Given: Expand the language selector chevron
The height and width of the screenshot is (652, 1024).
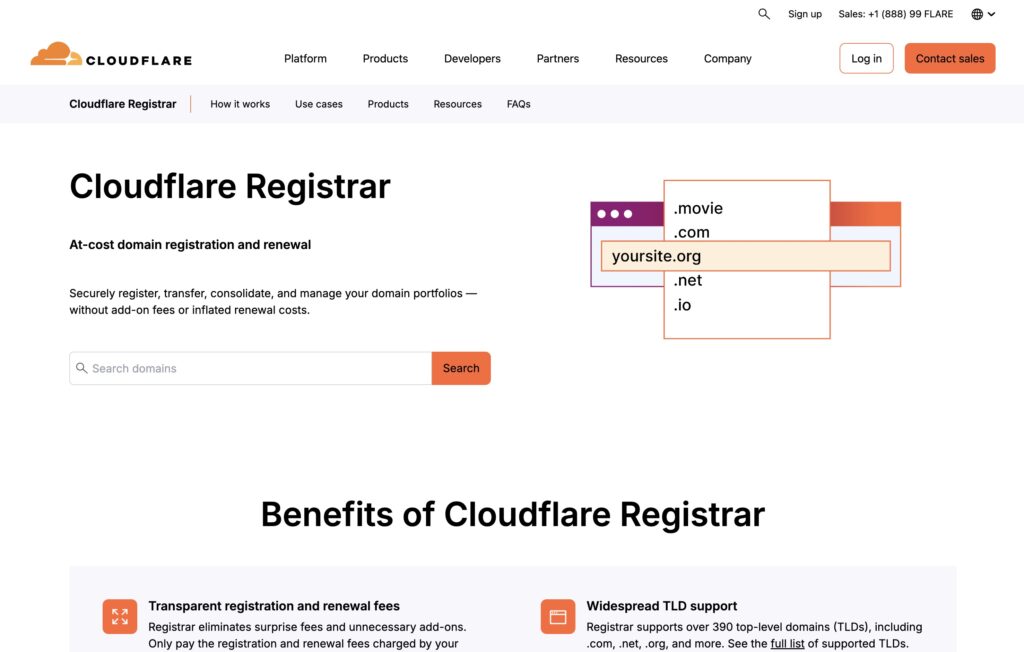Looking at the screenshot, I should pos(993,14).
